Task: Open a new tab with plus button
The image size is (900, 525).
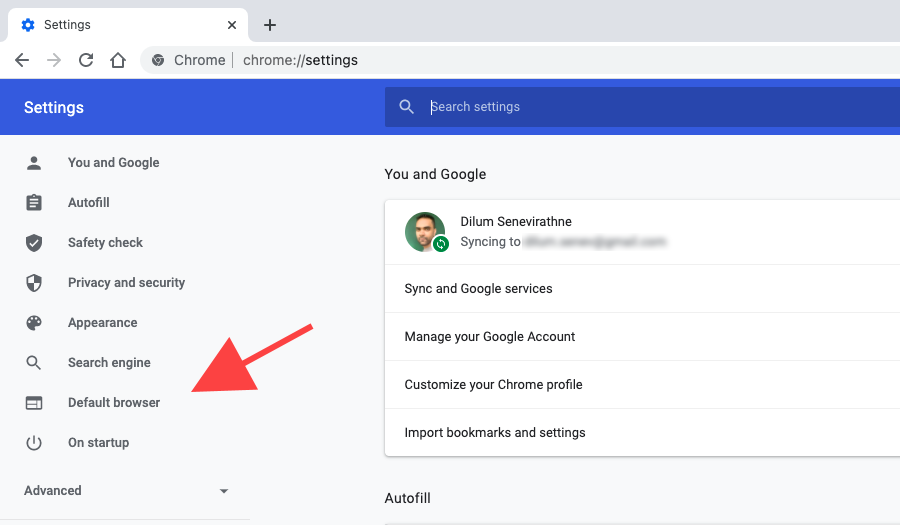Action: [270, 25]
